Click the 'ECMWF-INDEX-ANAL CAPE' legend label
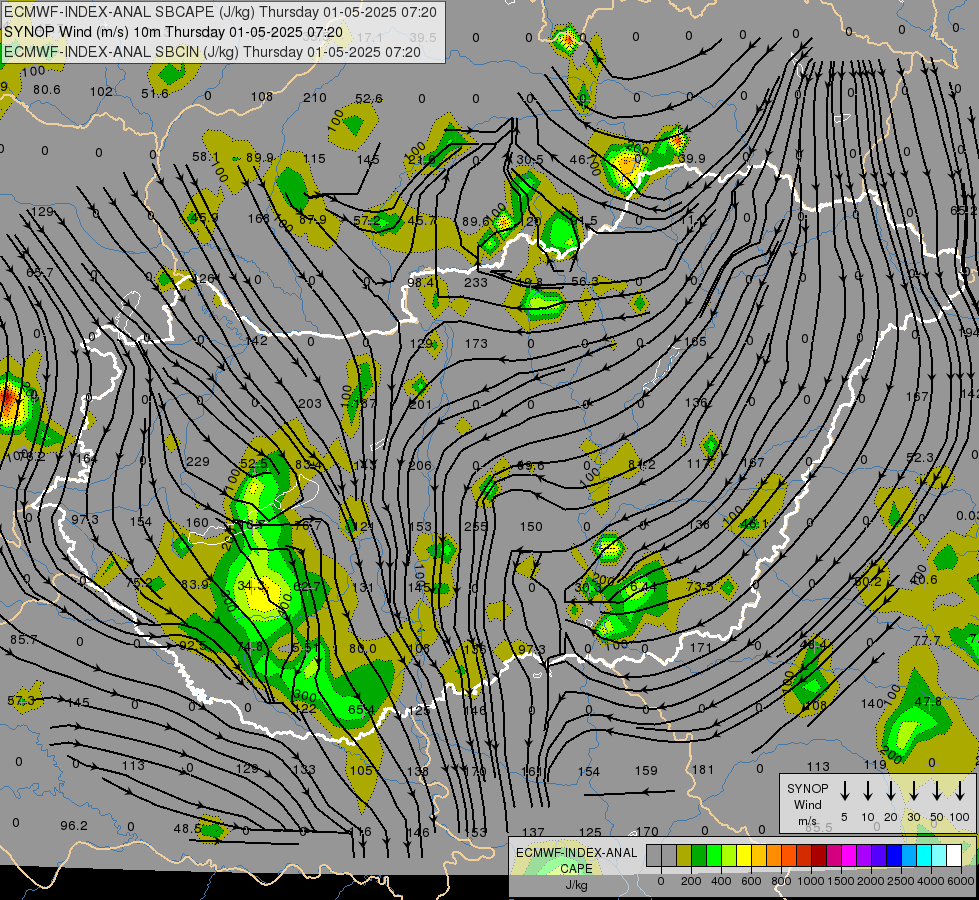The image size is (979, 900). click(x=576, y=861)
